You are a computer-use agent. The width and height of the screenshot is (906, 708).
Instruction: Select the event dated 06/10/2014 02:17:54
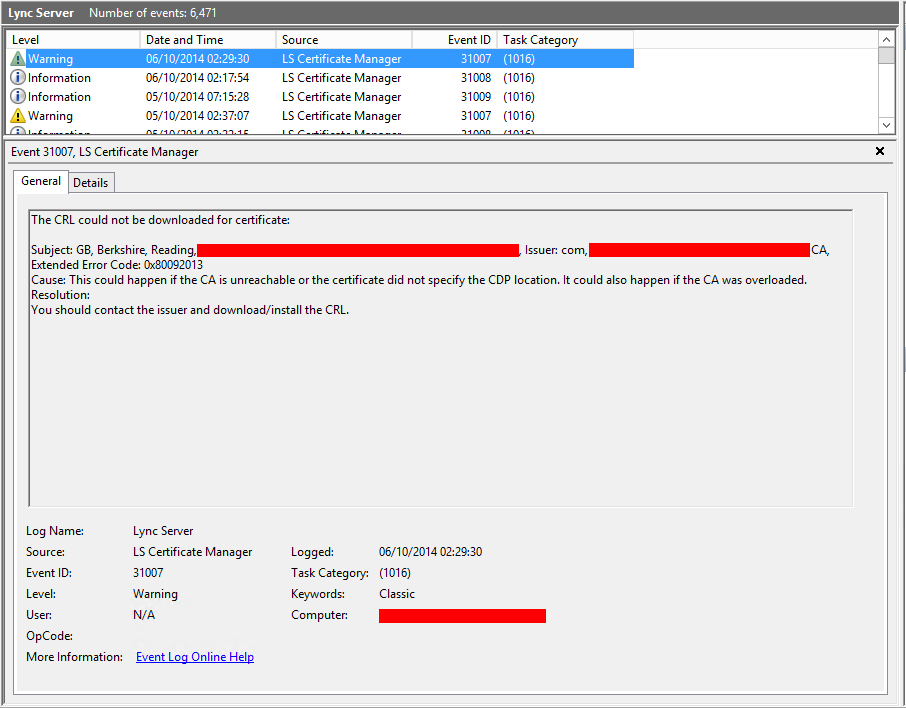tap(320, 77)
